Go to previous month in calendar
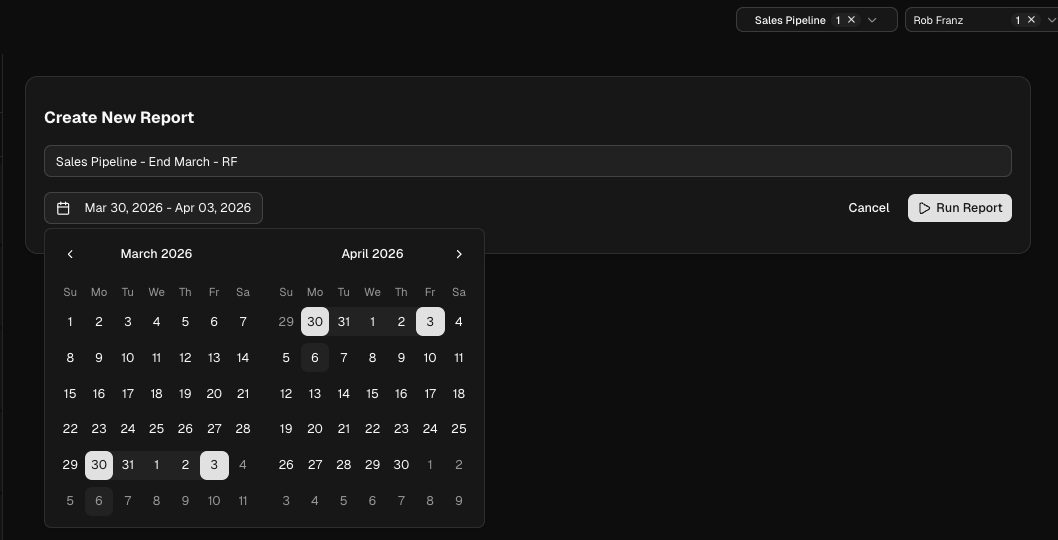The height and width of the screenshot is (540, 1058). point(70,254)
